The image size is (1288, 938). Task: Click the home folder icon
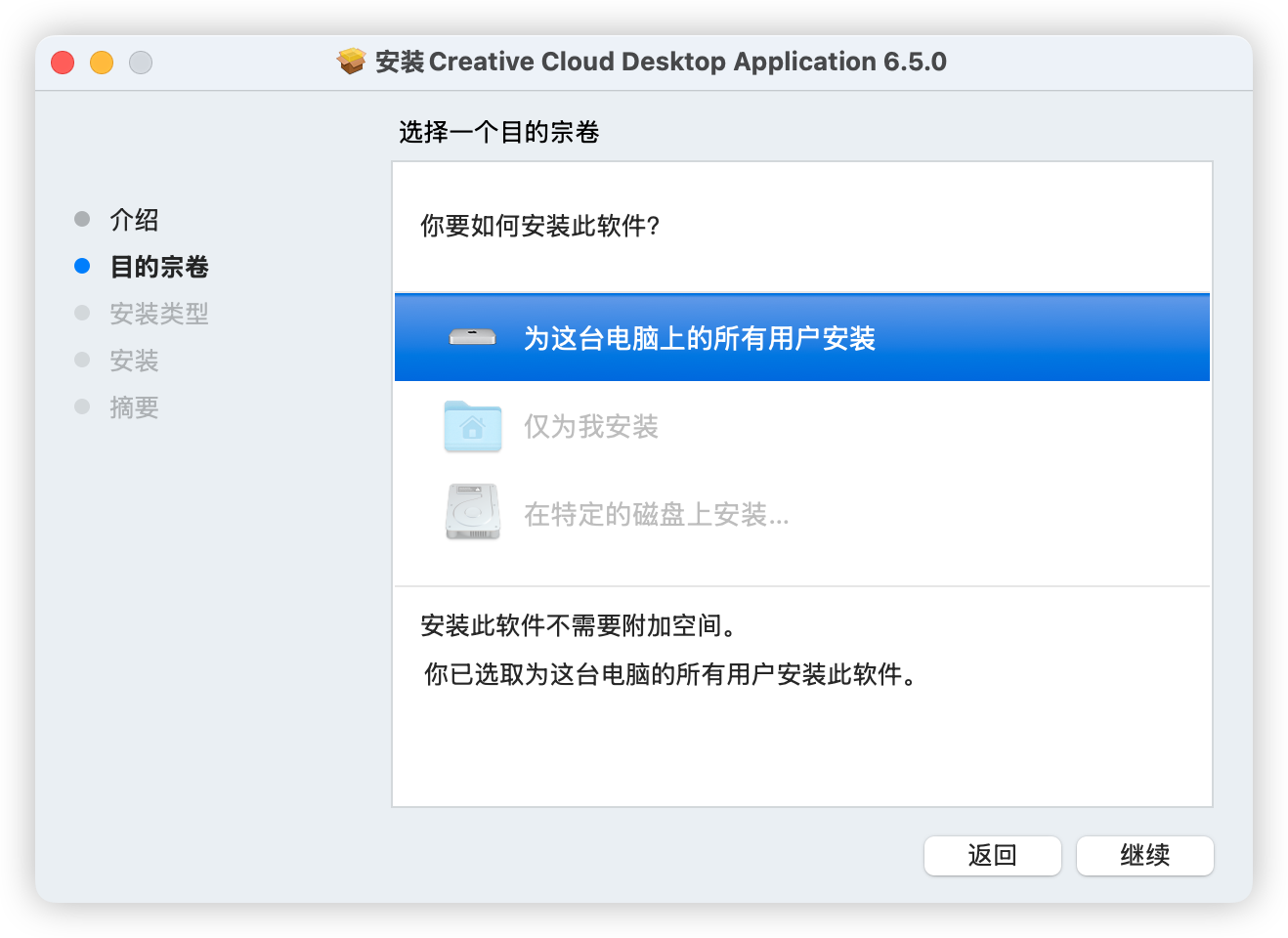pos(473,426)
